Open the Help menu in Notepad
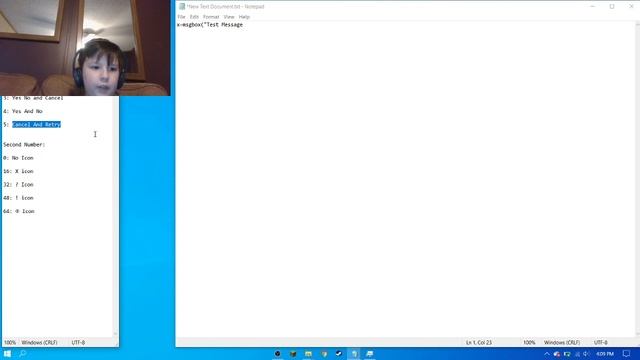The width and height of the screenshot is (640, 360). coord(244,17)
